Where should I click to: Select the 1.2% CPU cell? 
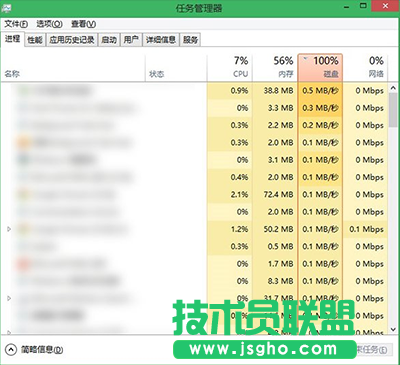(229, 229)
